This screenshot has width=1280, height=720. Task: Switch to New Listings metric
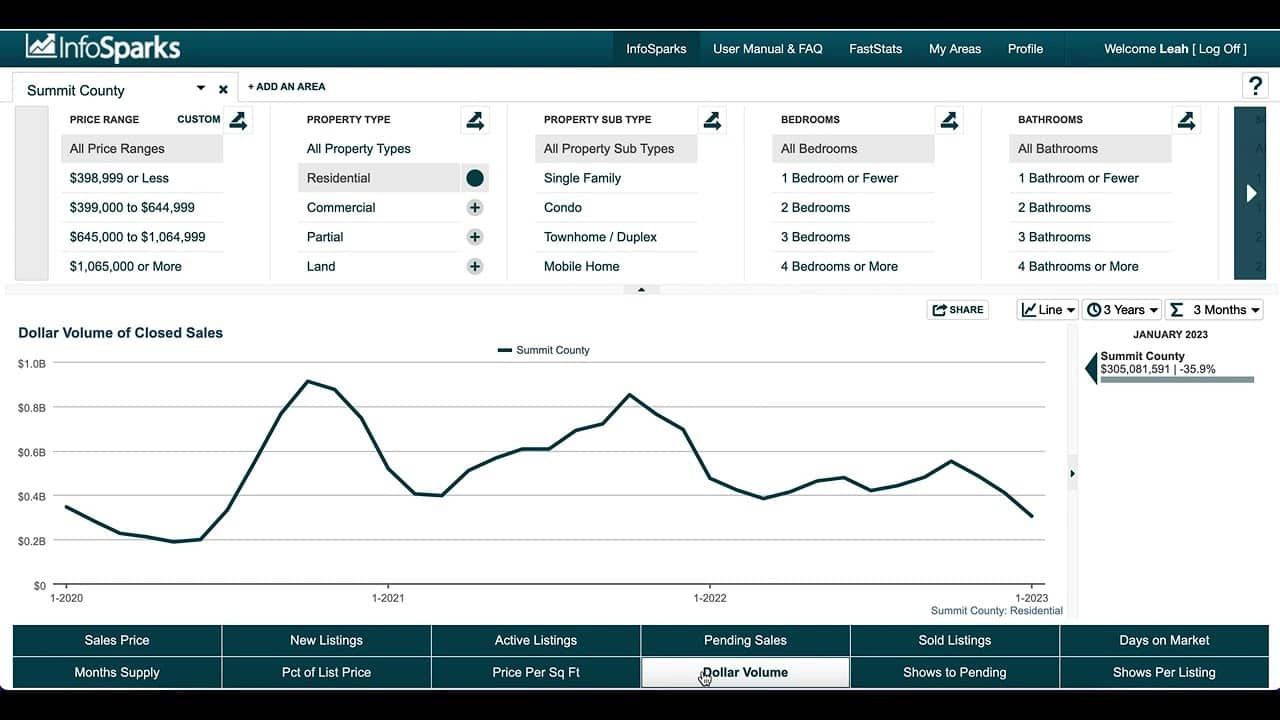point(326,641)
